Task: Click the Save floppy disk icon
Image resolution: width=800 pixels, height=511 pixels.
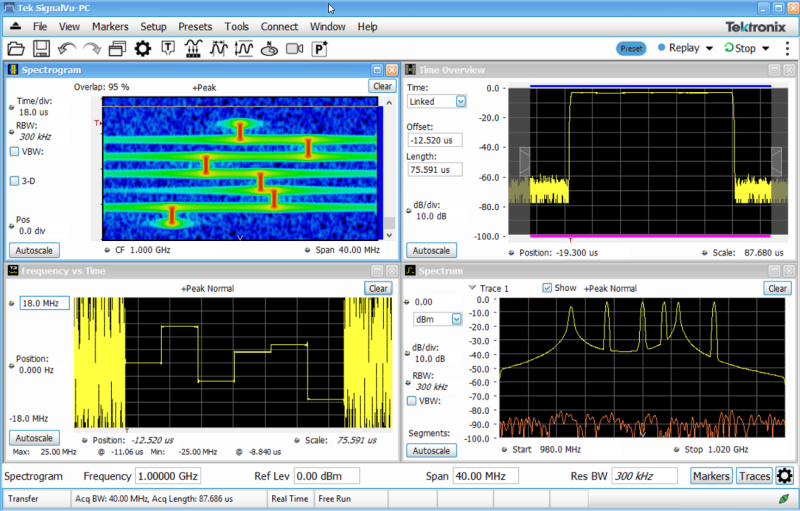Action: 41,48
